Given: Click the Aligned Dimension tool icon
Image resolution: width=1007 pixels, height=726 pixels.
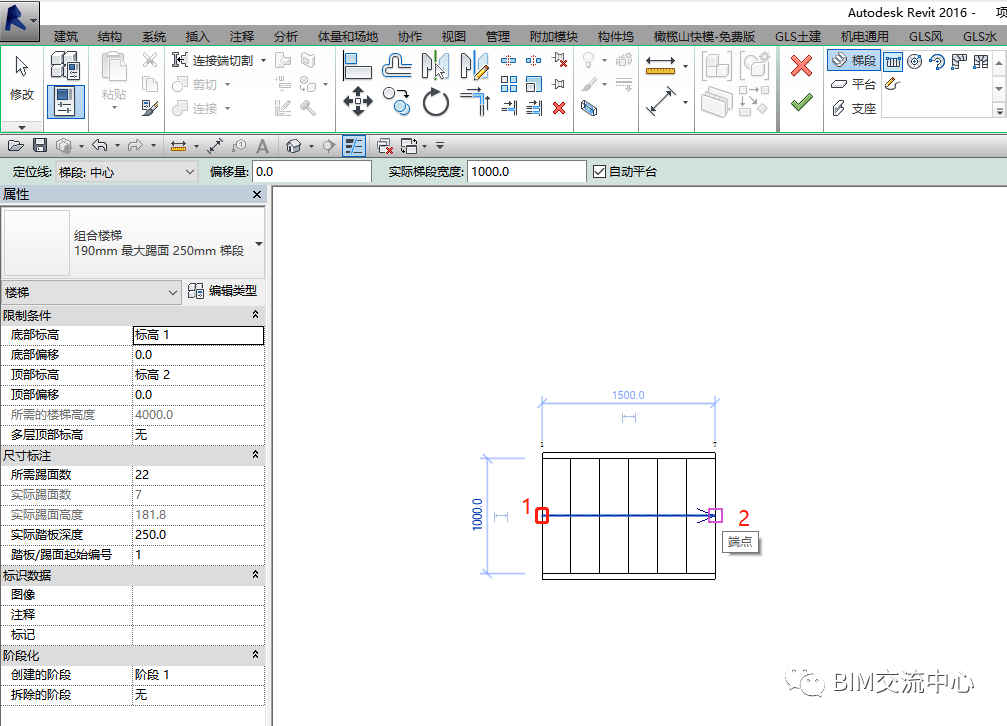Looking at the screenshot, I should pos(660,102).
